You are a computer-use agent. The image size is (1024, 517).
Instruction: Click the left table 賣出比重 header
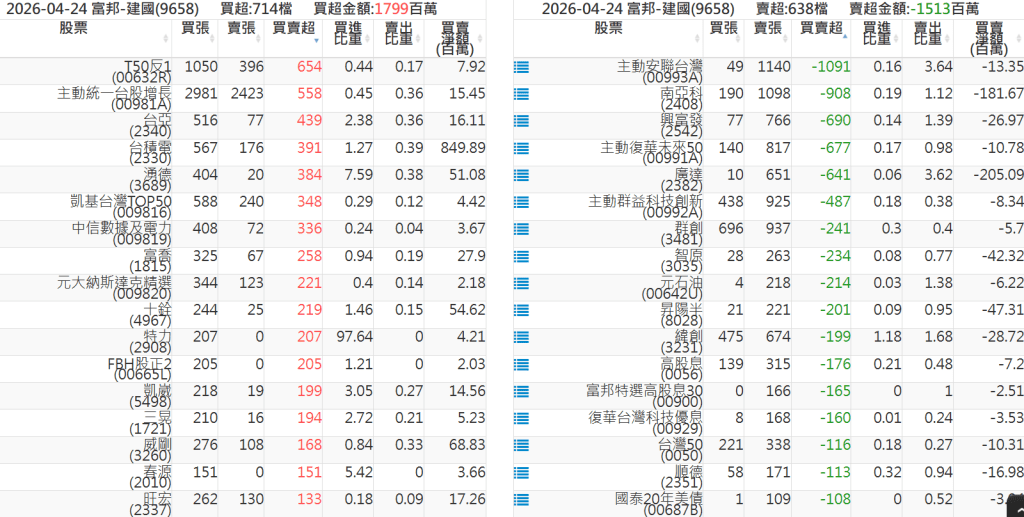point(398,36)
